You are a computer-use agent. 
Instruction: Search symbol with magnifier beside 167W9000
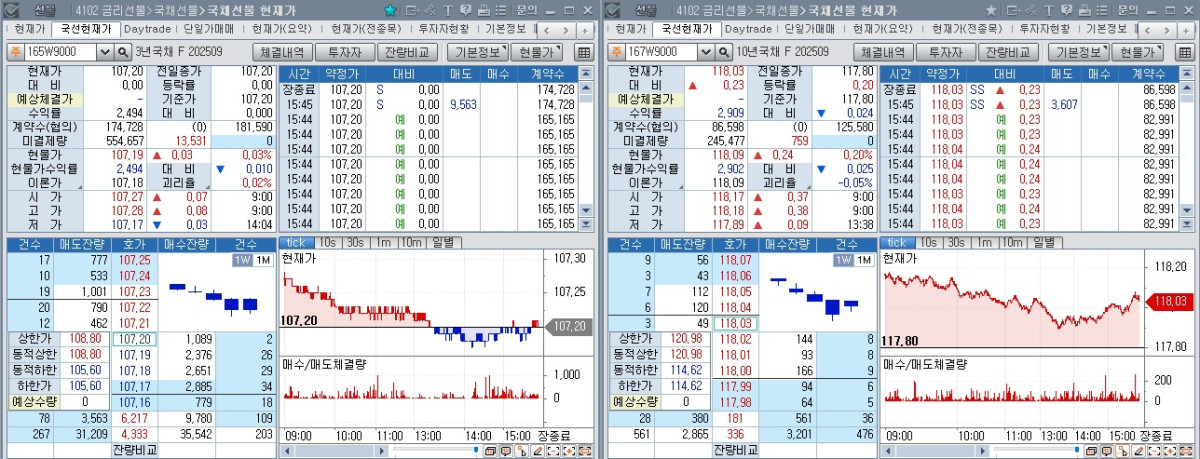tap(725, 51)
